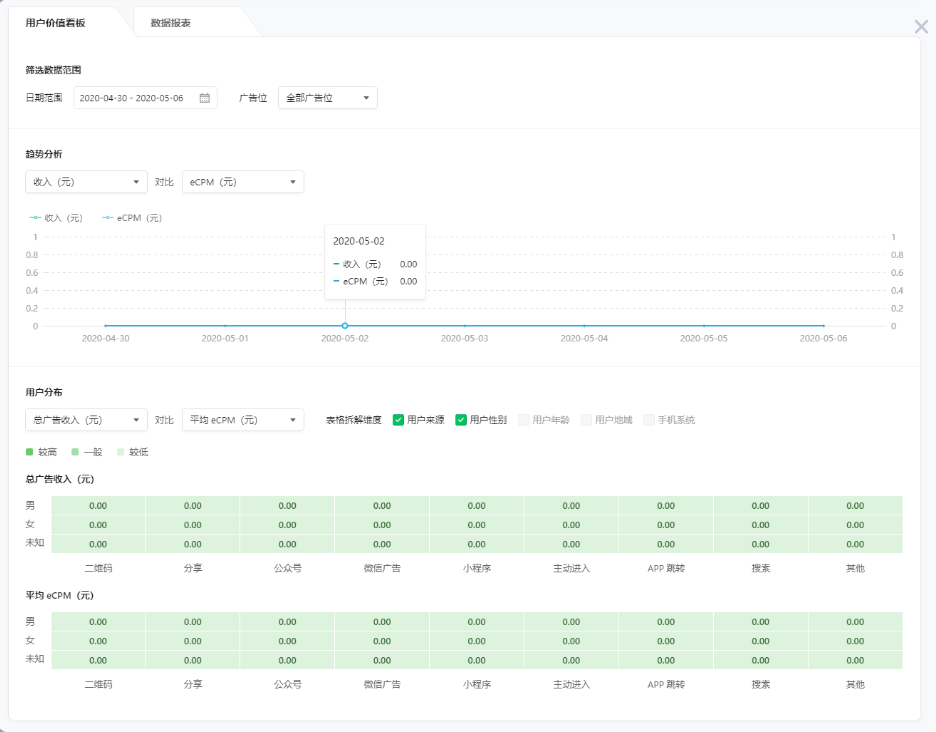Click the 2020-05-02 data point on chart
This screenshot has width=936, height=732.
345,326
